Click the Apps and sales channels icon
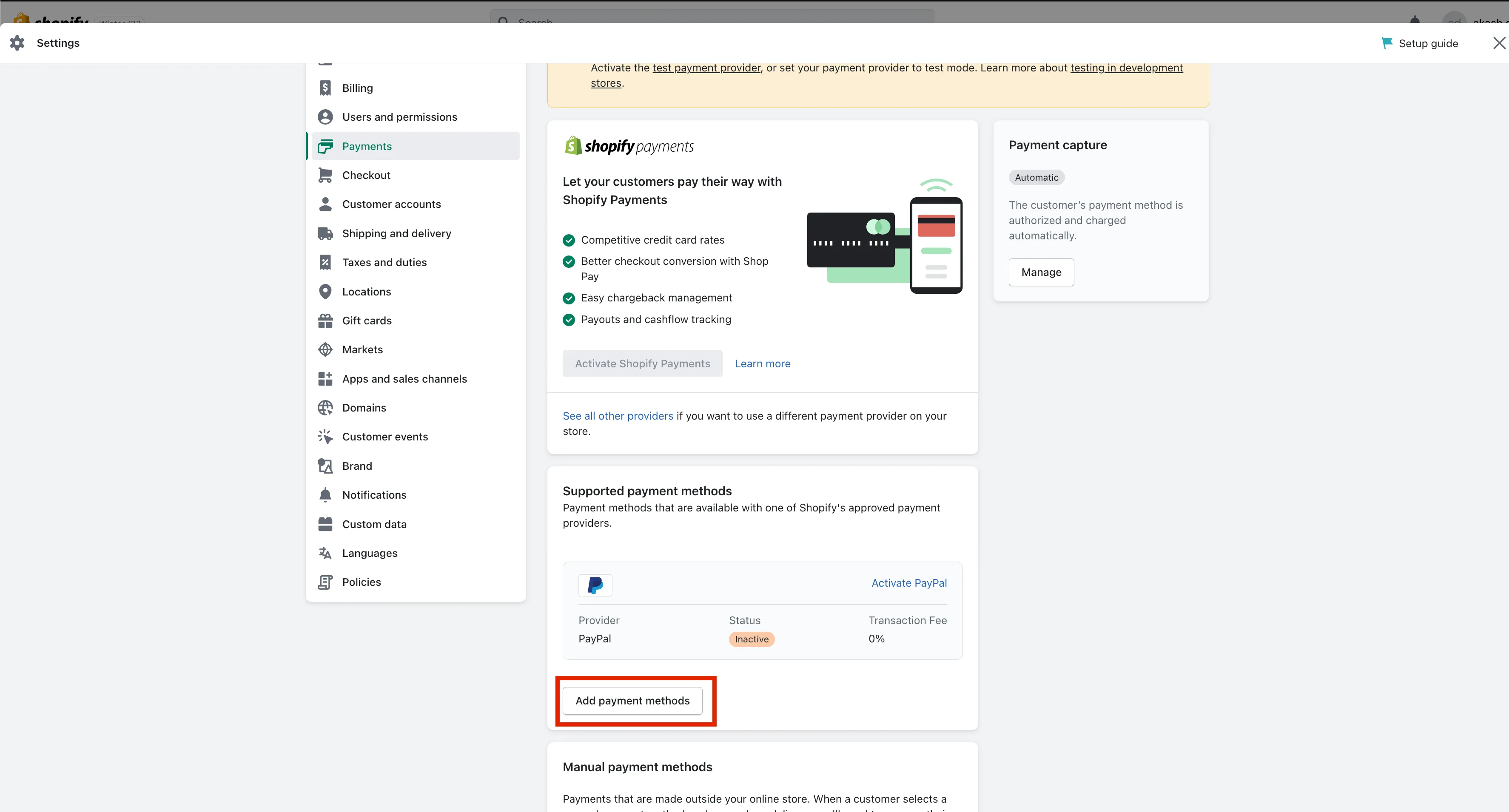 (325, 379)
